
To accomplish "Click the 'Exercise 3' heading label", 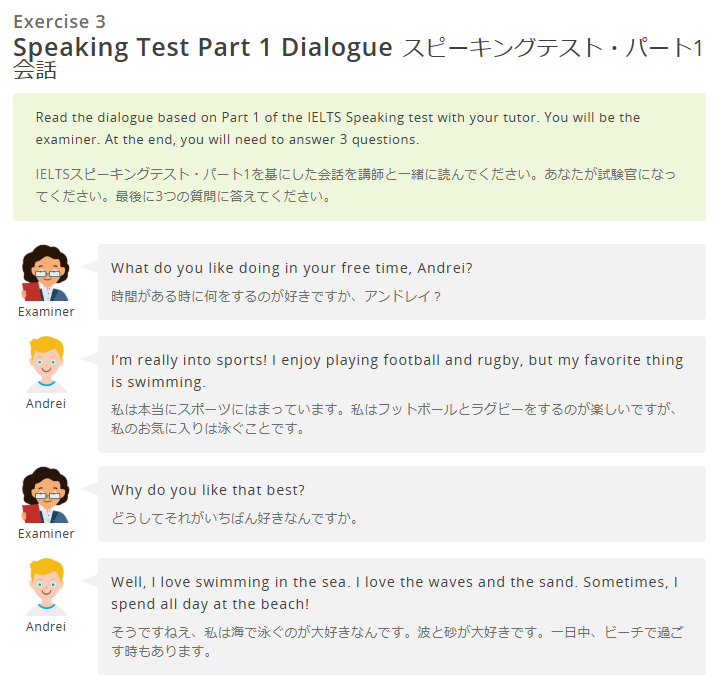I will pos(60,22).
